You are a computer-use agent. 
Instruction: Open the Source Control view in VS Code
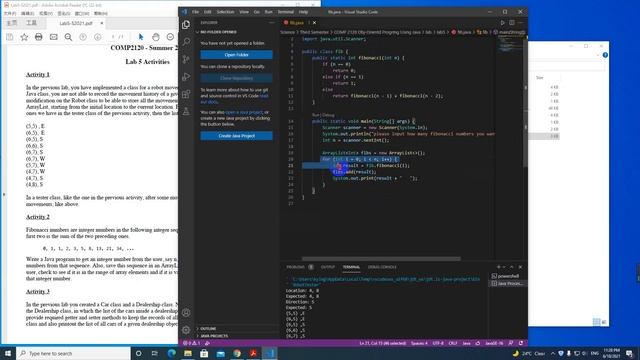click(x=186, y=59)
